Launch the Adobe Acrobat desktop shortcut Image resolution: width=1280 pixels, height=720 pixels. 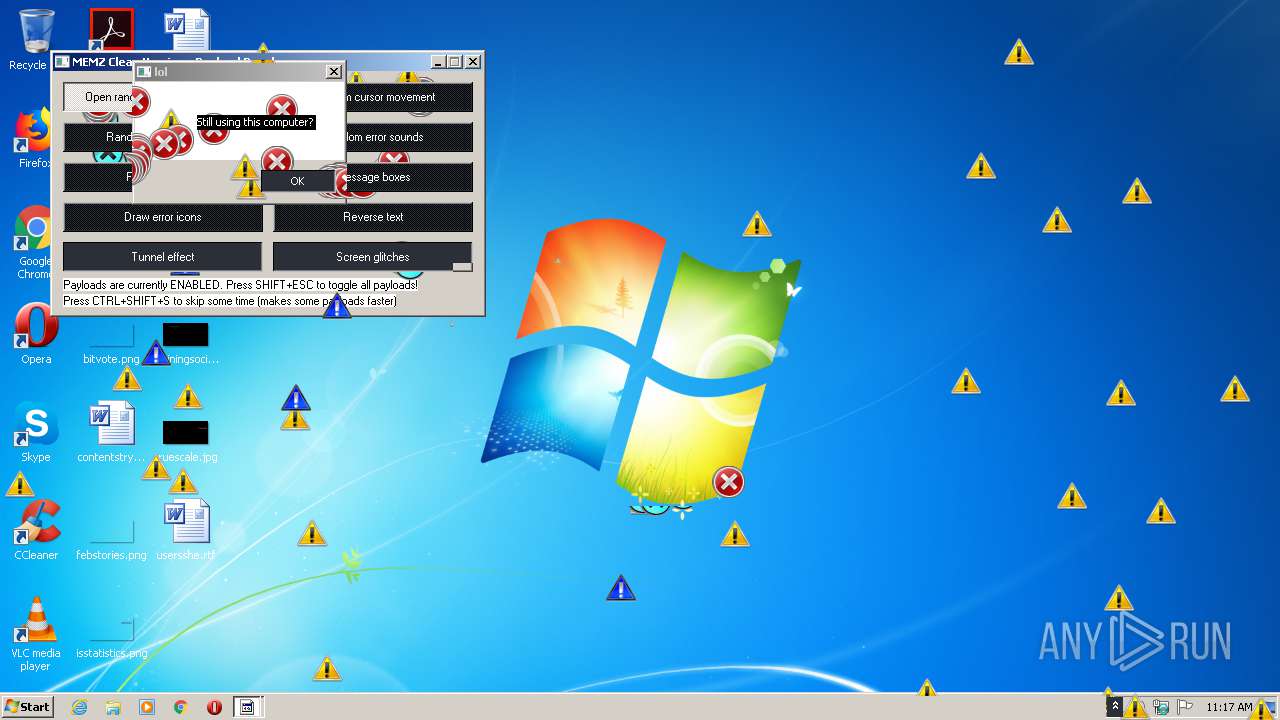111,30
